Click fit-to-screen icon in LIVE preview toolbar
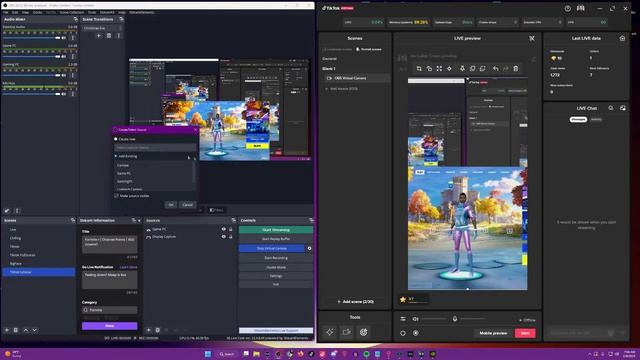 pyautogui.click(x=439, y=69)
